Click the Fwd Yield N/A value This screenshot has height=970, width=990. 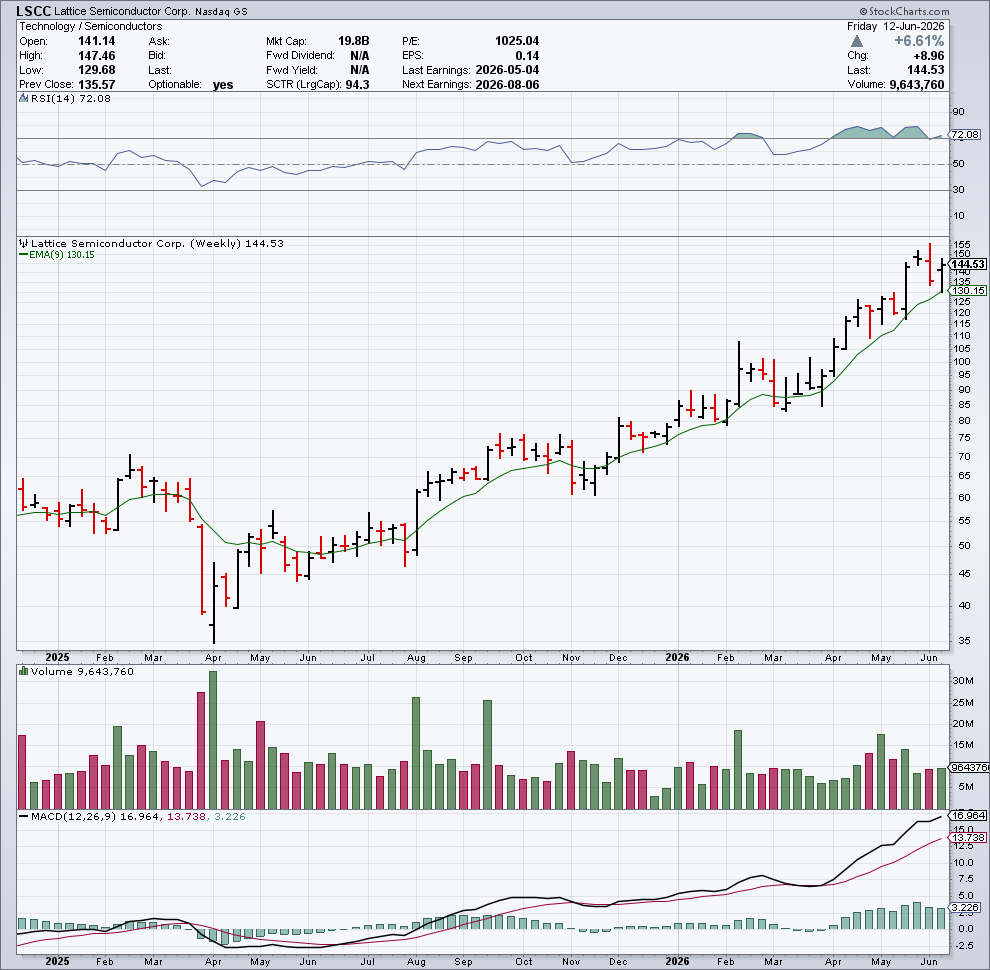360,70
